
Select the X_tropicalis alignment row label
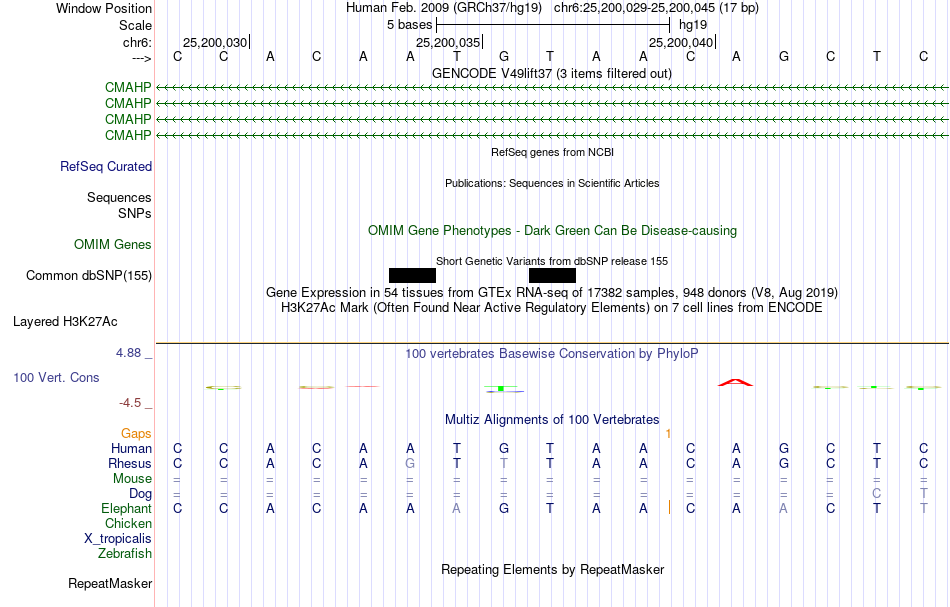[118, 539]
